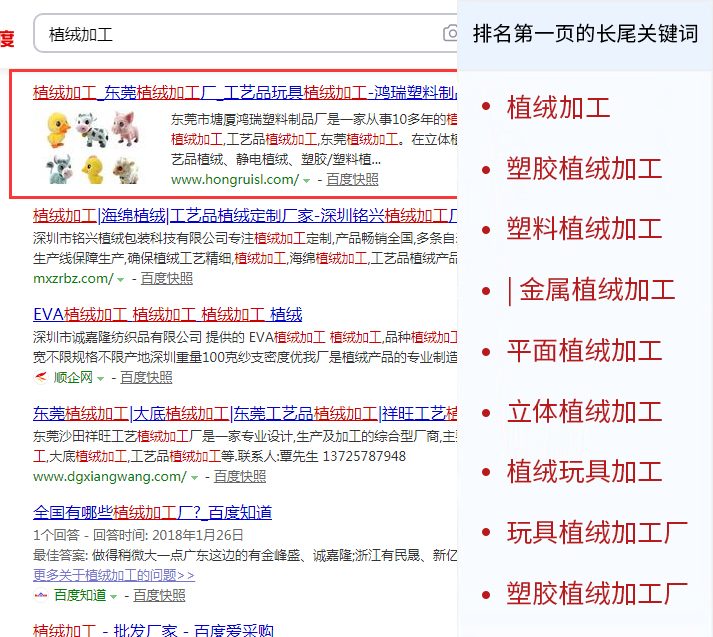
Task: Open 百度快照 for the hongruisl.com result
Action: [352, 180]
